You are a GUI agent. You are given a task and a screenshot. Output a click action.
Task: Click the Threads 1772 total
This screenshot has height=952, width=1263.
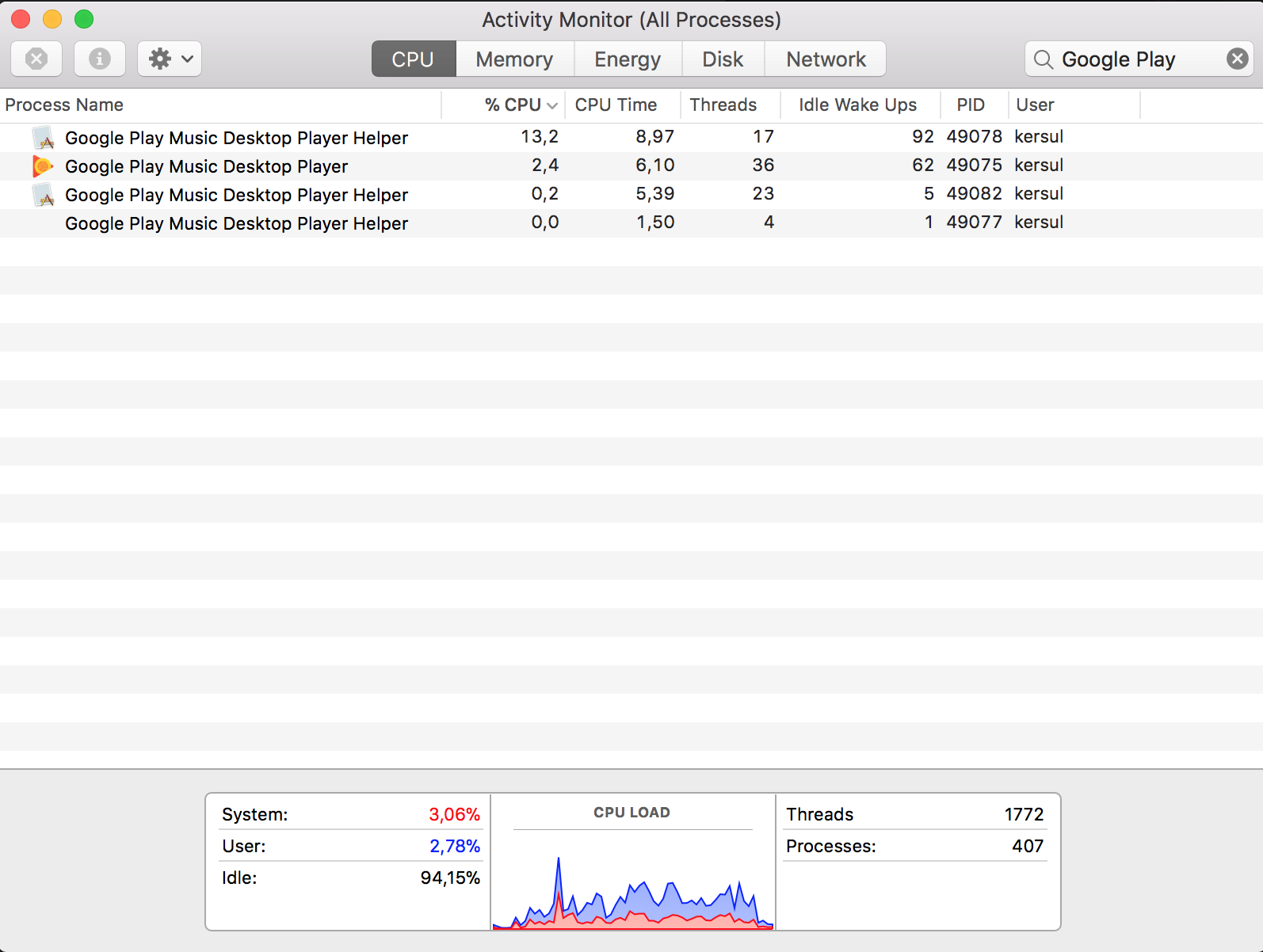tap(915, 814)
